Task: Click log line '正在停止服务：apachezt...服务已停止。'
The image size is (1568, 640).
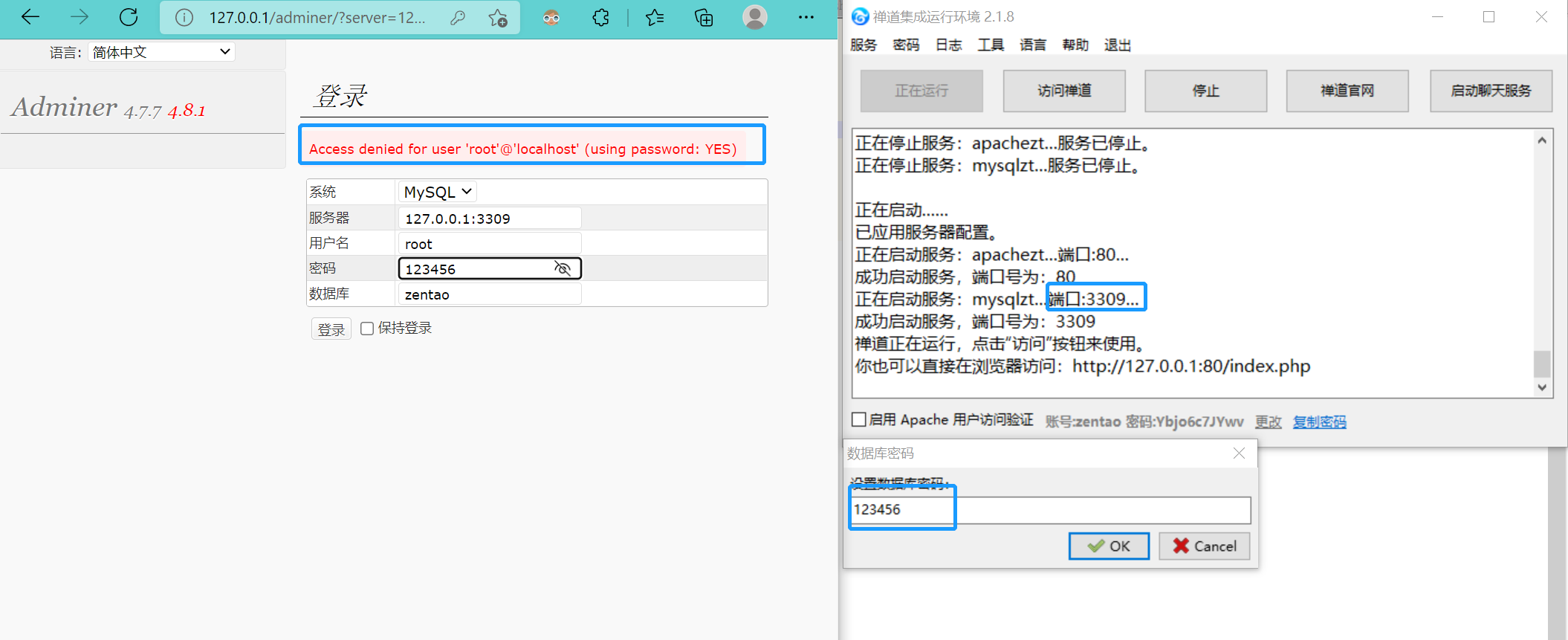Action: pyautogui.click(x=1002, y=143)
